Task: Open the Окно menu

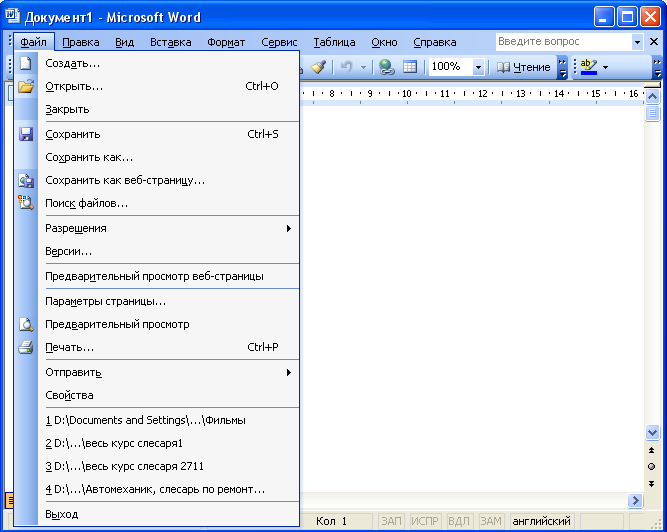Action: click(x=384, y=42)
